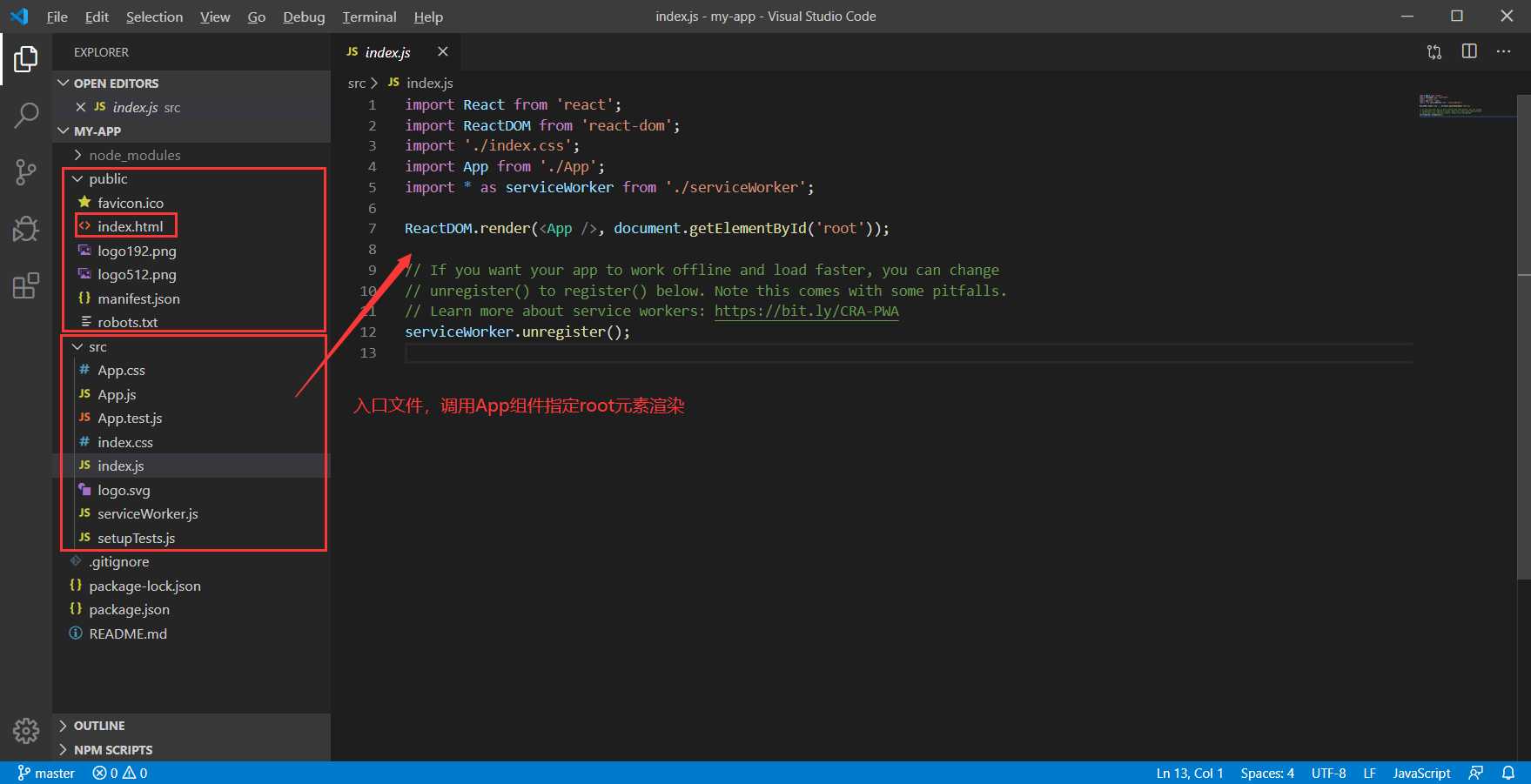Image resolution: width=1531 pixels, height=784 pixels.
Task: Close the index.js editor tab
Action: [x=443, y=52]
